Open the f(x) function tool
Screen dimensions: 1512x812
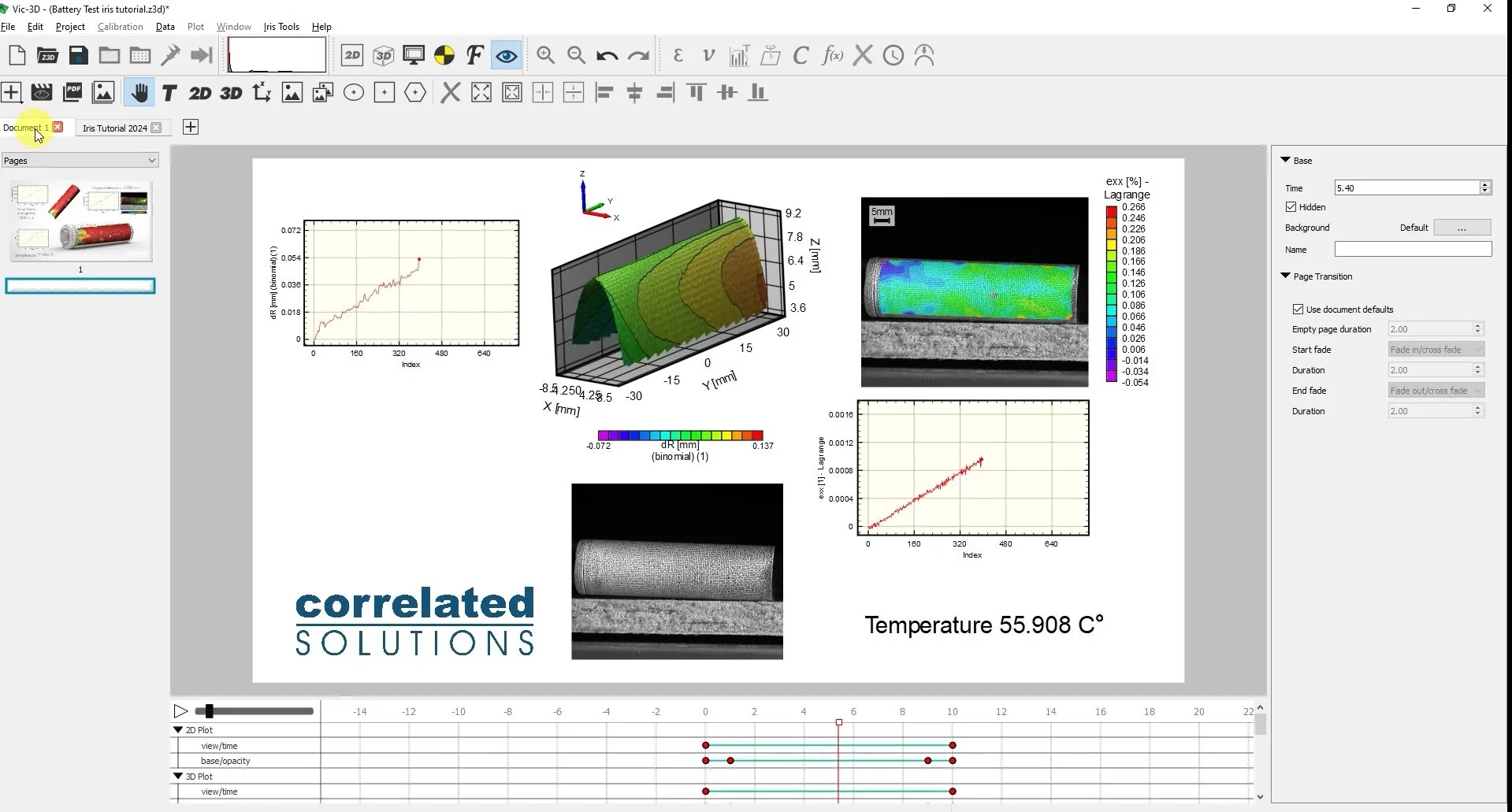pyautogui.click(x=832, y=54)
